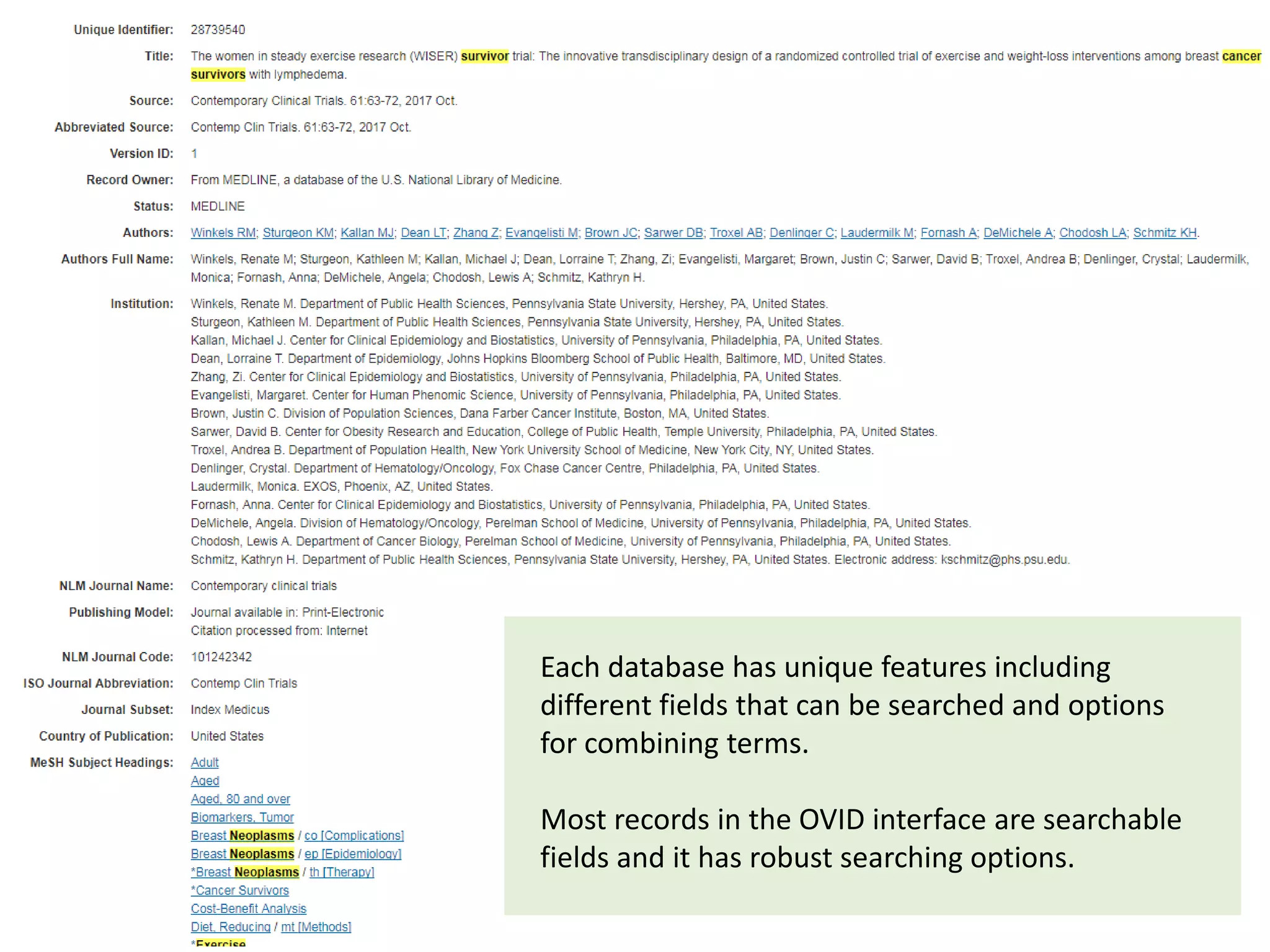1270x952 pixels.
Task: Open author link Evangelisti M
Action: 541,232
